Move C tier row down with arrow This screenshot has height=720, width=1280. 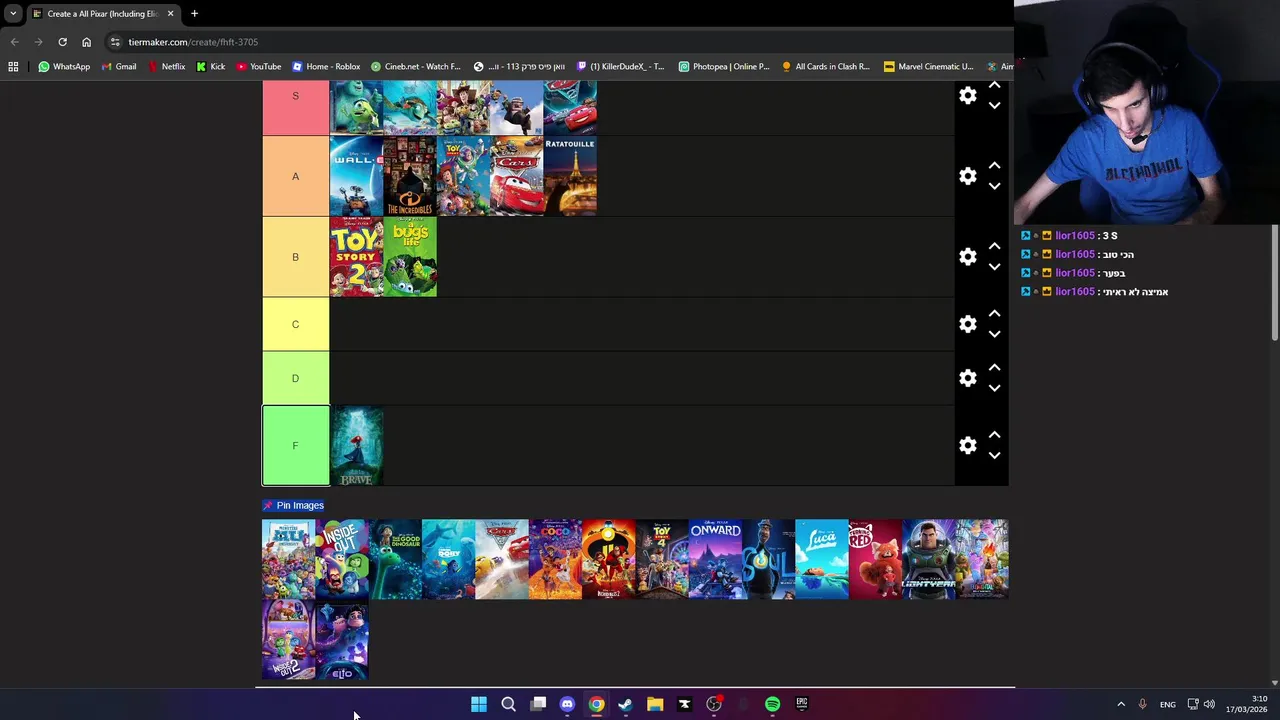pyautogui.click(x=994, y=334)
